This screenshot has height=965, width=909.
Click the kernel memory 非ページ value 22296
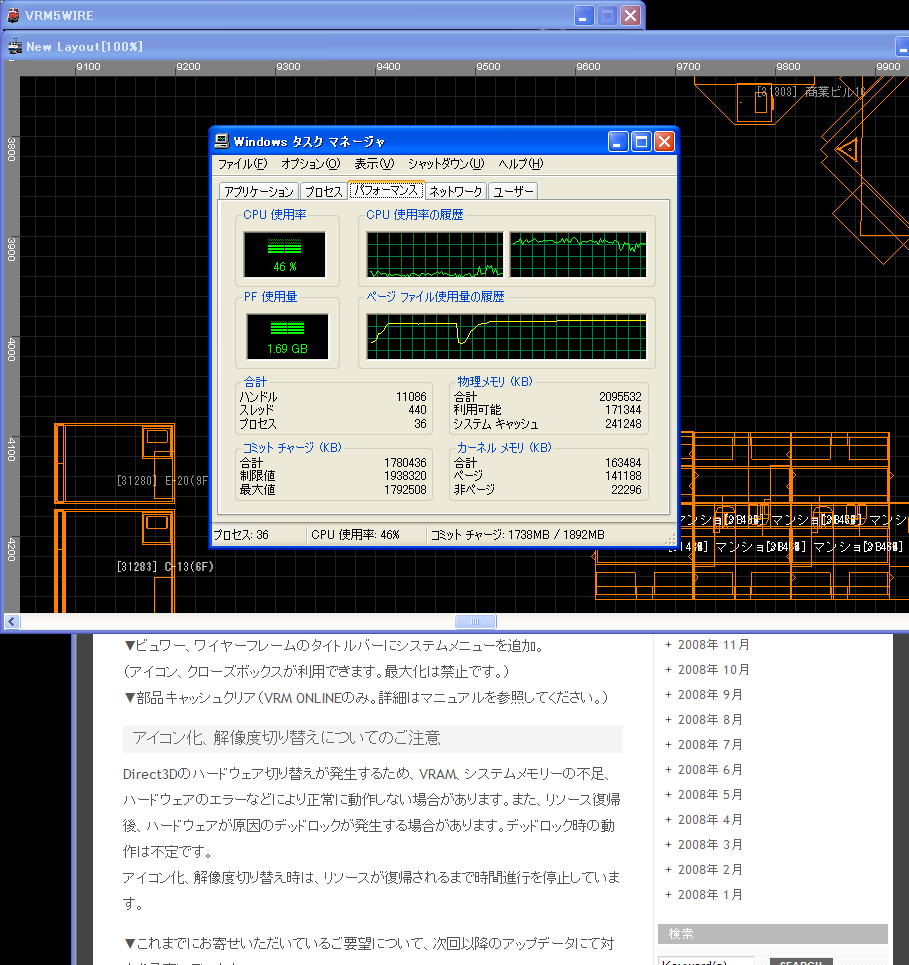tap(626, 490)
